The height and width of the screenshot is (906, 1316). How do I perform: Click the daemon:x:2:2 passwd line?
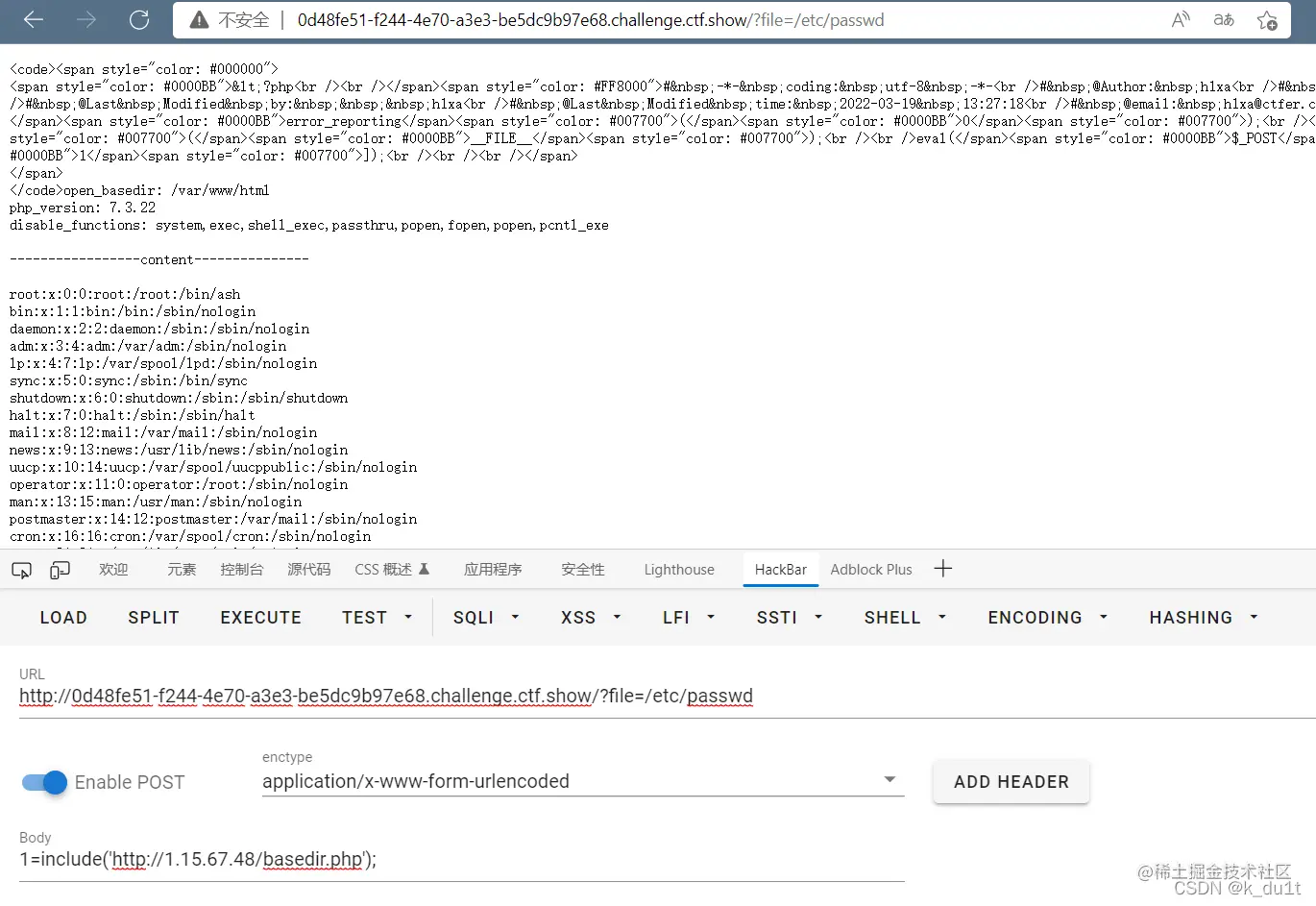pos(159,329)
